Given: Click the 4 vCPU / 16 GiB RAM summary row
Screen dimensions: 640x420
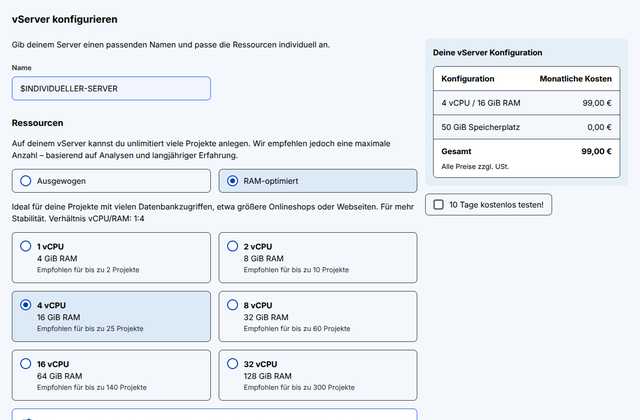Looking at the screenshot, I should pyautogui.click(x=527, y=103).
